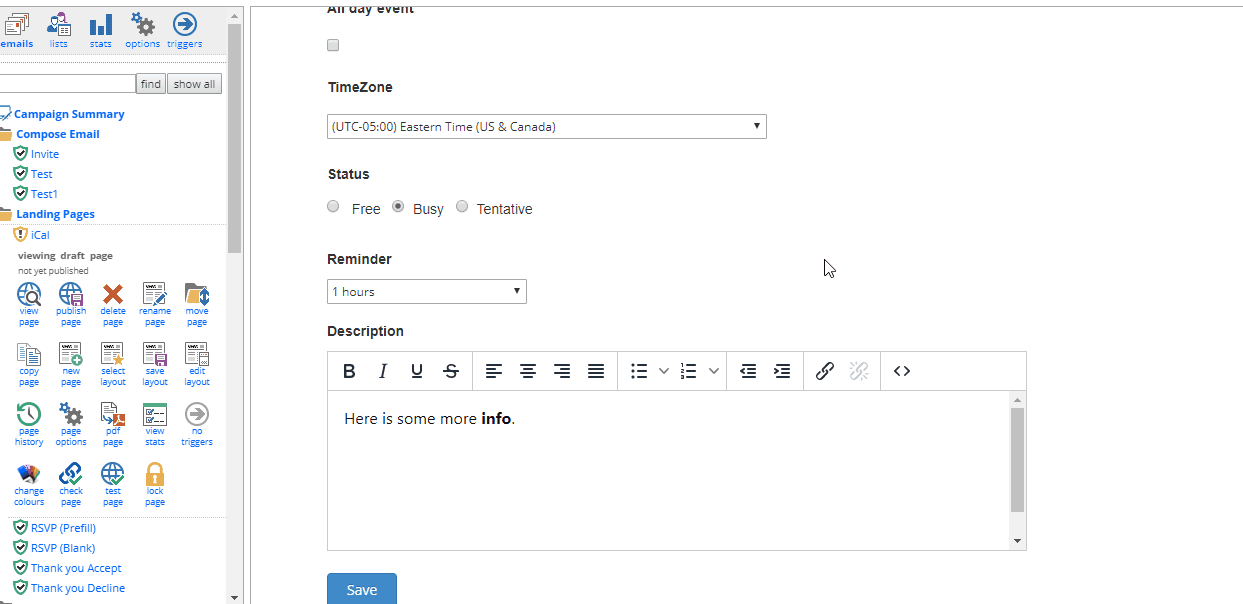
Task: Open the triggers tab in top toolbar
Action: [184, 30]
